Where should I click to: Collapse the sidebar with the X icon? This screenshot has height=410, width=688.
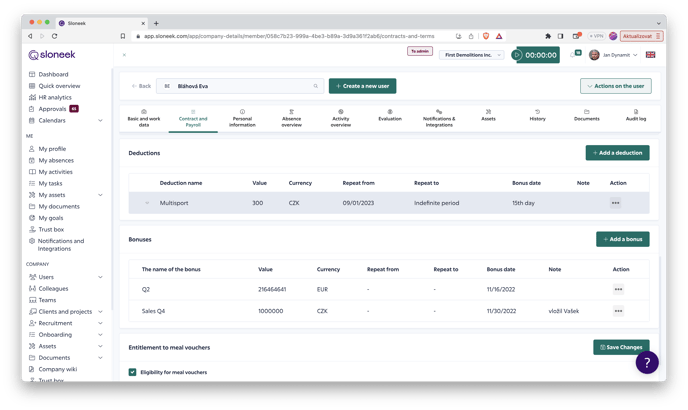(124, 55)
